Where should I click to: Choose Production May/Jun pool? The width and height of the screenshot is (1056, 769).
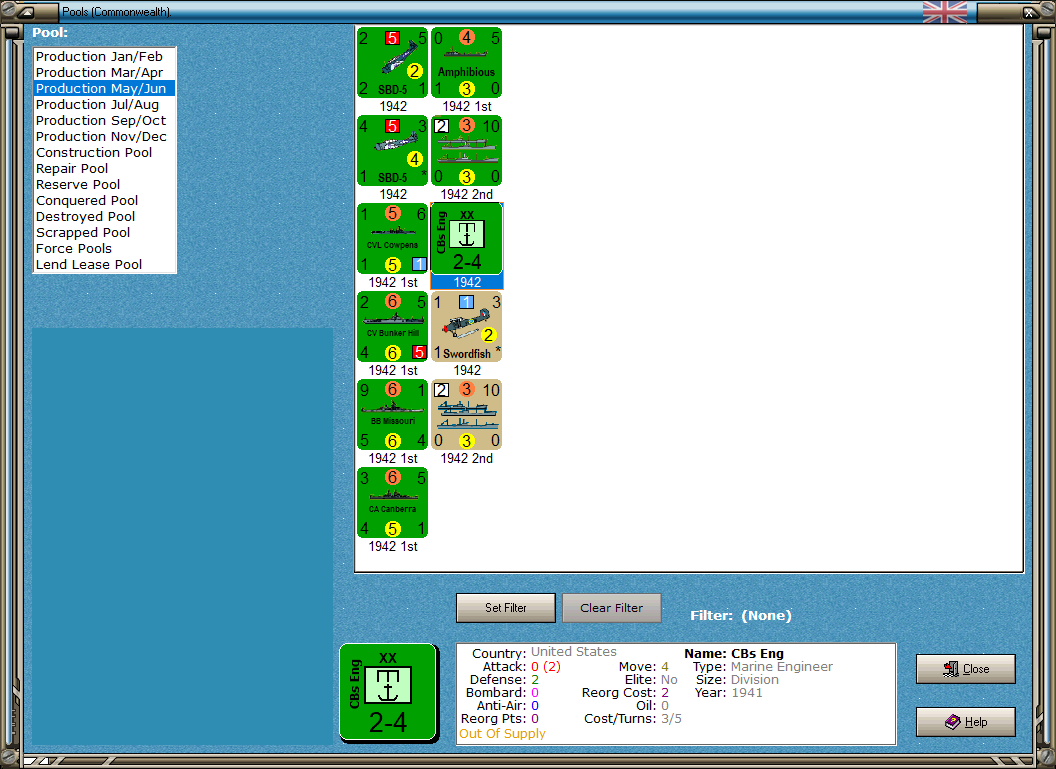104,88
